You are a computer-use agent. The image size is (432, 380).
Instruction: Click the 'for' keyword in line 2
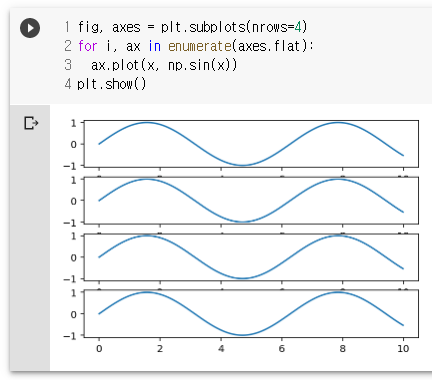[x=88, y=46]
